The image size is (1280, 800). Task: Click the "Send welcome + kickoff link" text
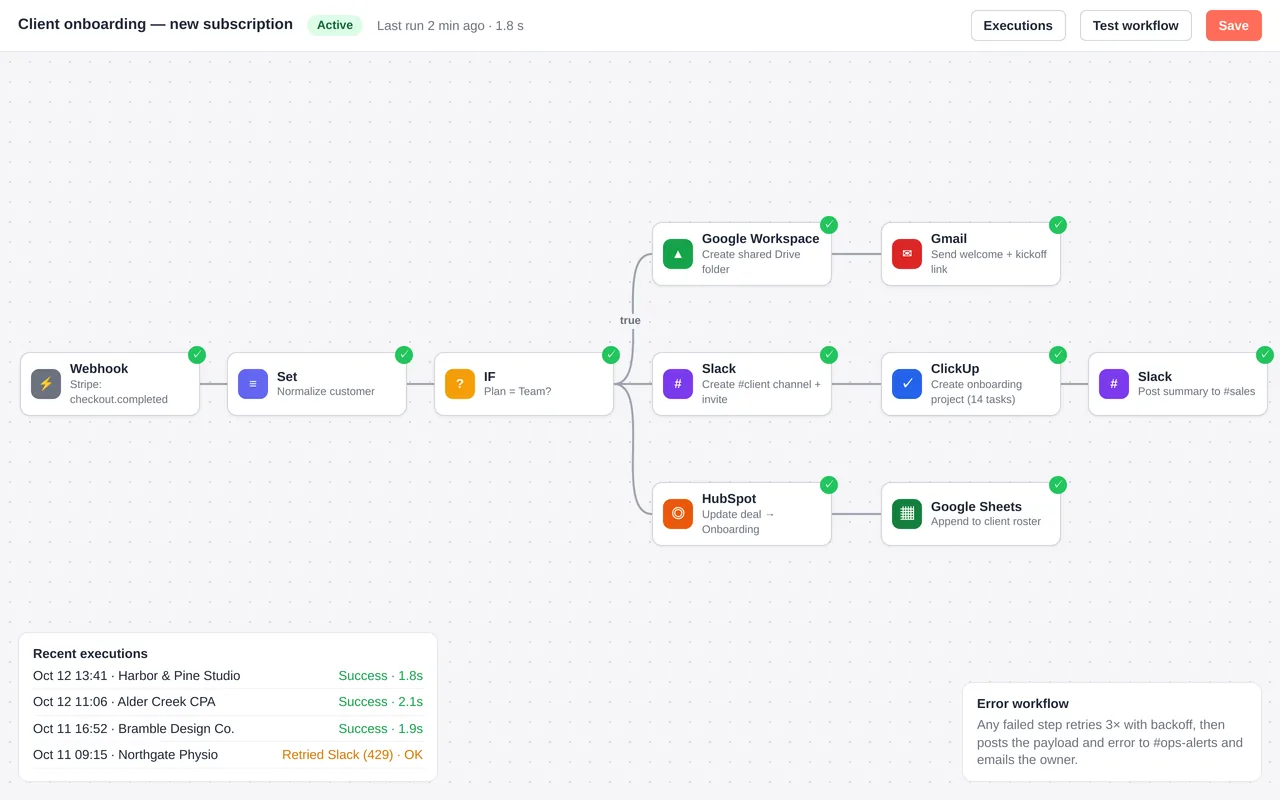coord(989,262)
